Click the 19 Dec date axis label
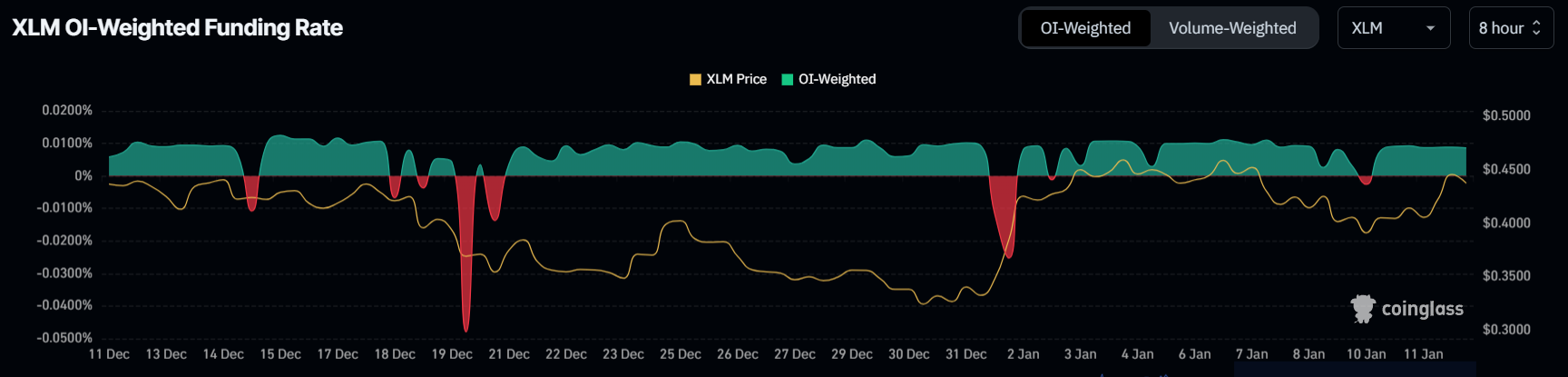This screenshot has width=1568, height=377. click(x=452, y=354)
